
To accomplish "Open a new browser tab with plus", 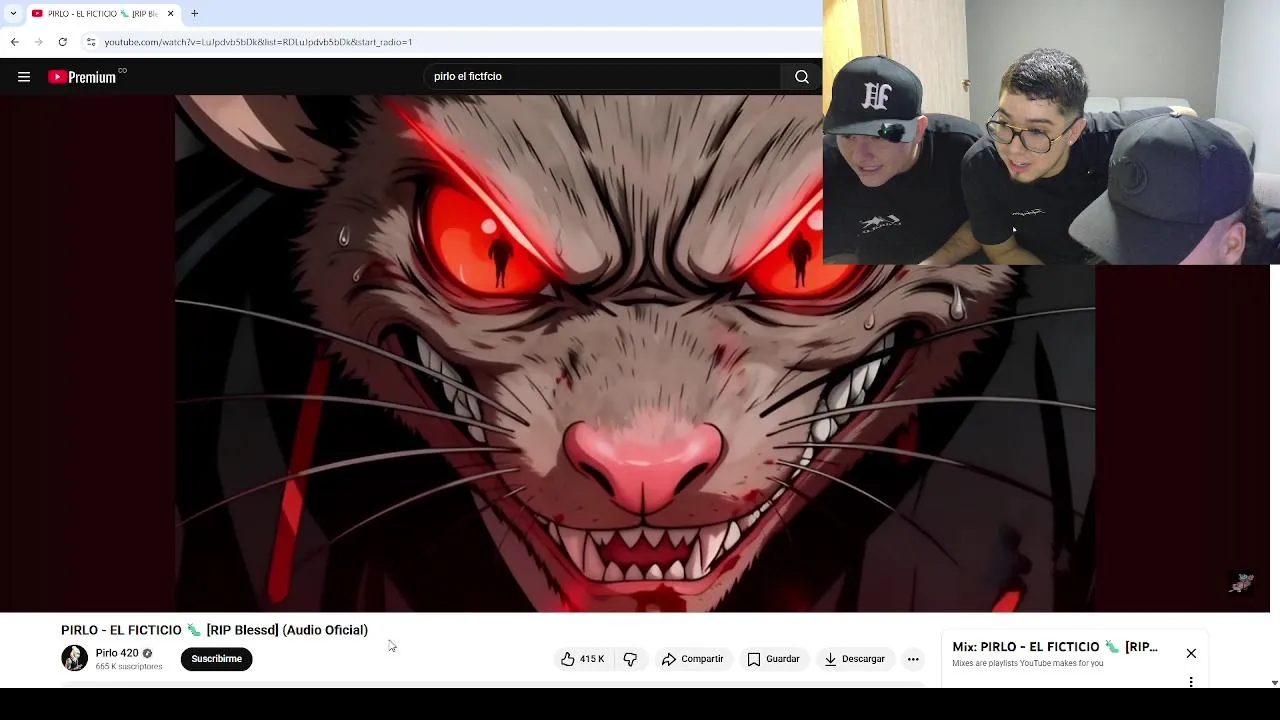I will pos(195,14).
